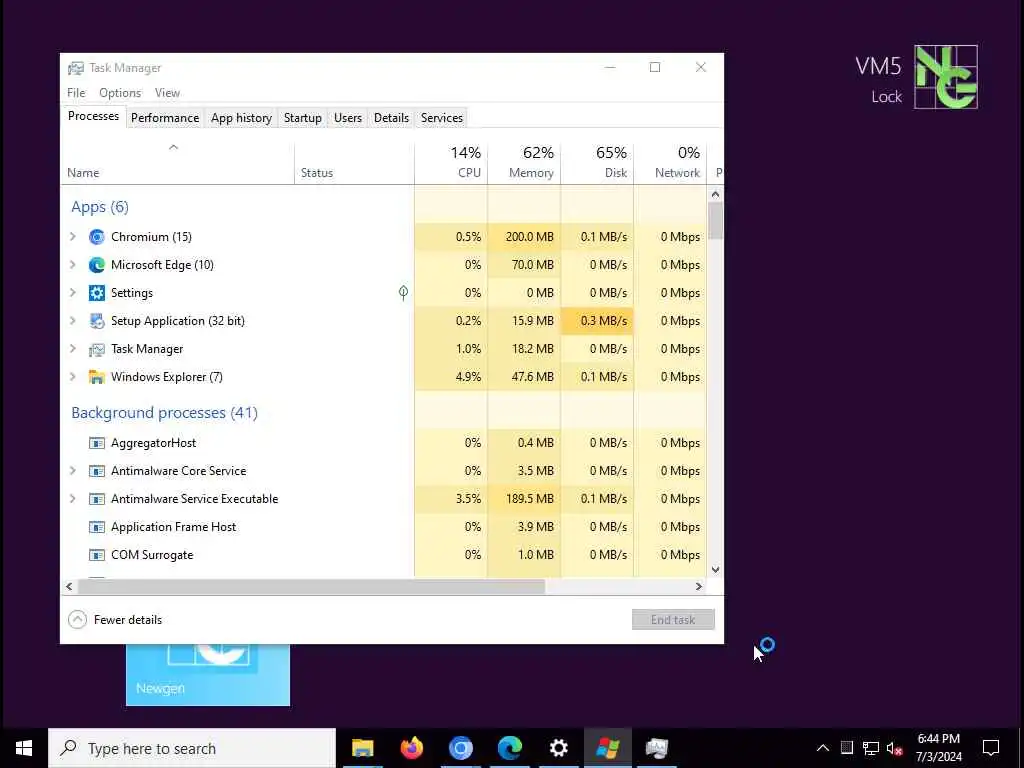1024x768 pixels.
Task: Open the Options menu
Action: click(x=120, y=93)
